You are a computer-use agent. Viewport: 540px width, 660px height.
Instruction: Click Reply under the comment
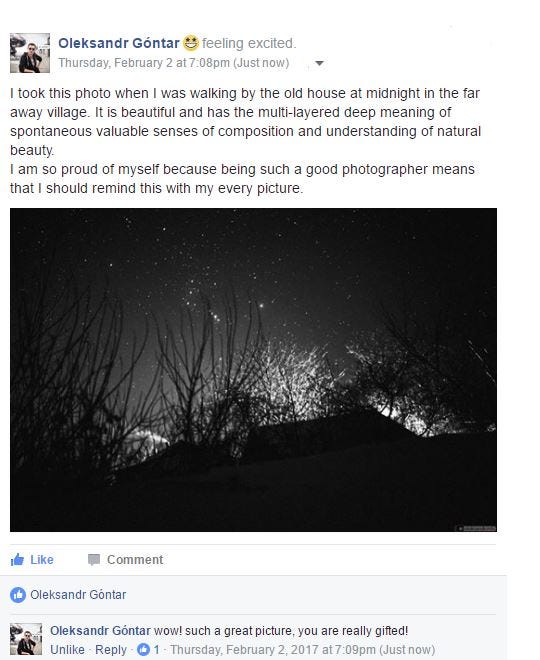coord(111,649)
